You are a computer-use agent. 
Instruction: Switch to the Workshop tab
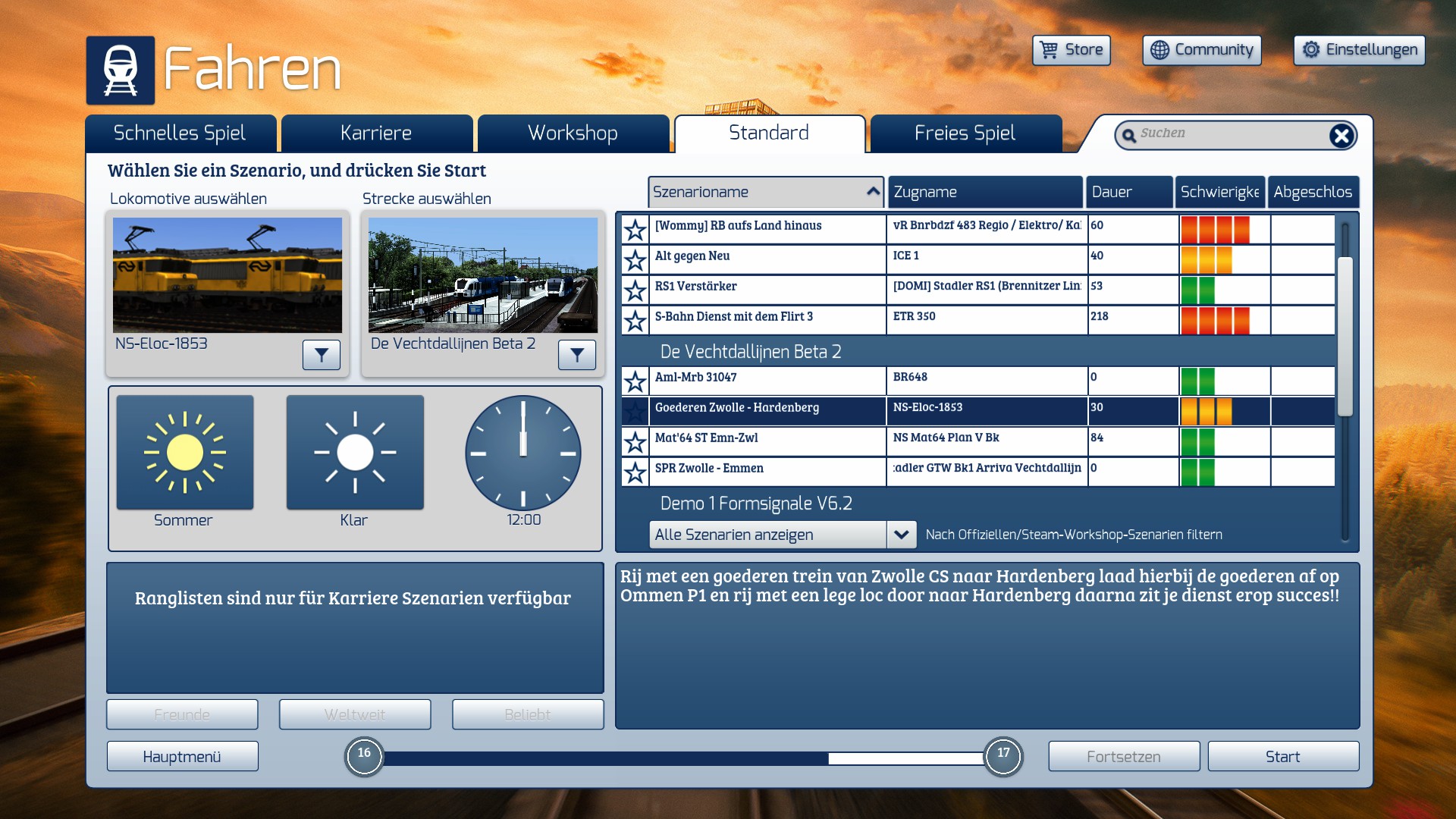click(573, 133)
